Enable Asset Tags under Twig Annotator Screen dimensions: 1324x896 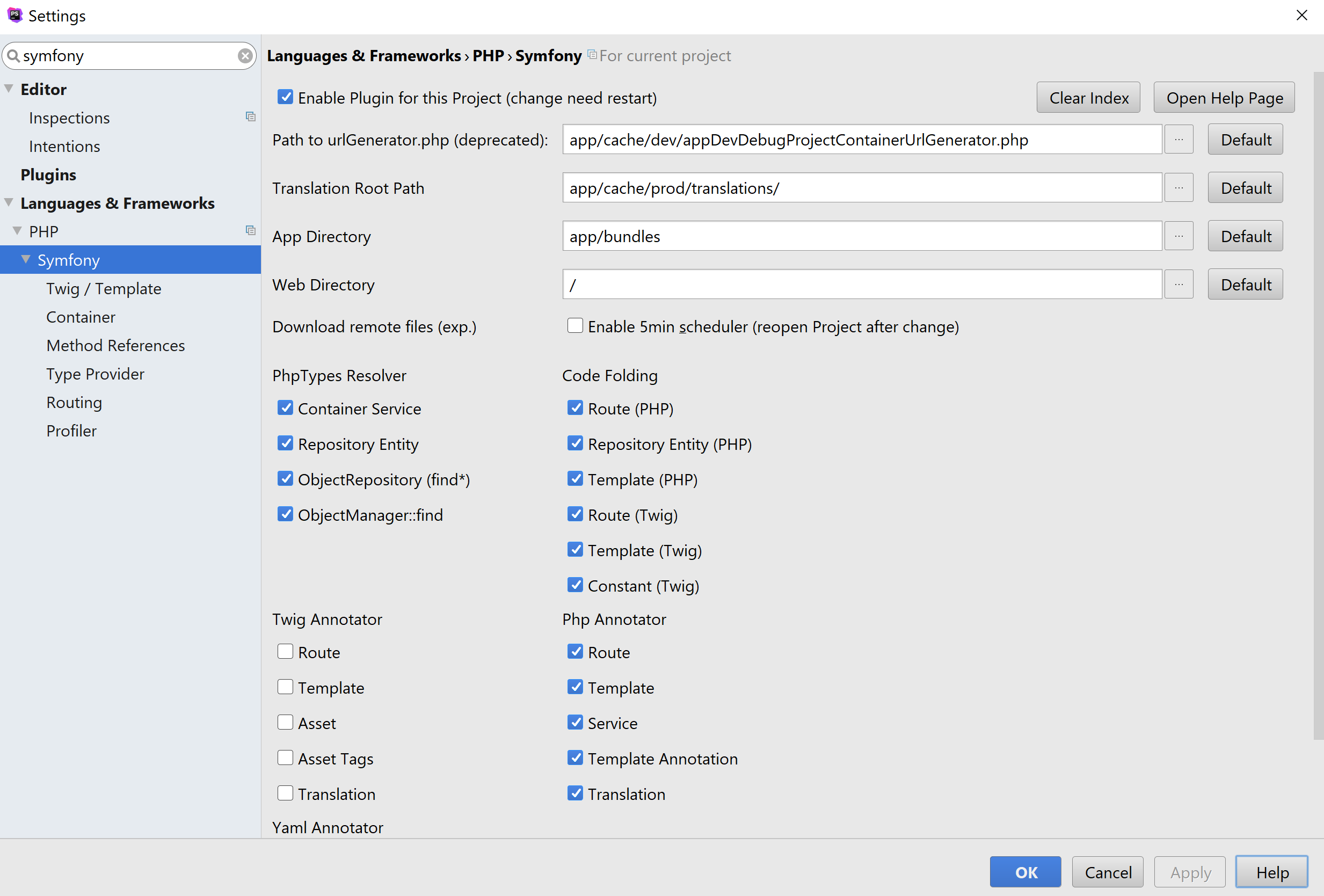click(x=286, y=758)
